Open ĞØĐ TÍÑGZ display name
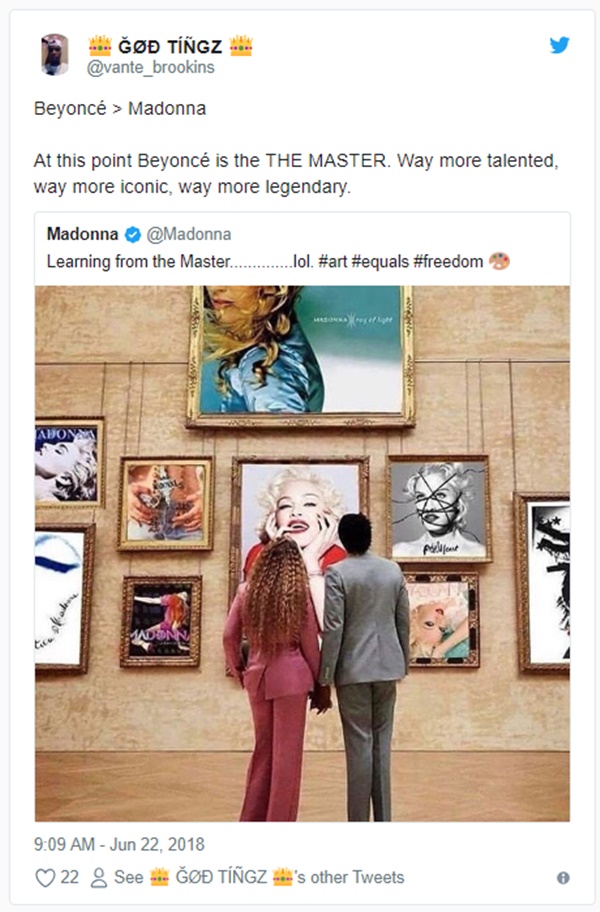 pyautogui.click(x=170, y=46)
